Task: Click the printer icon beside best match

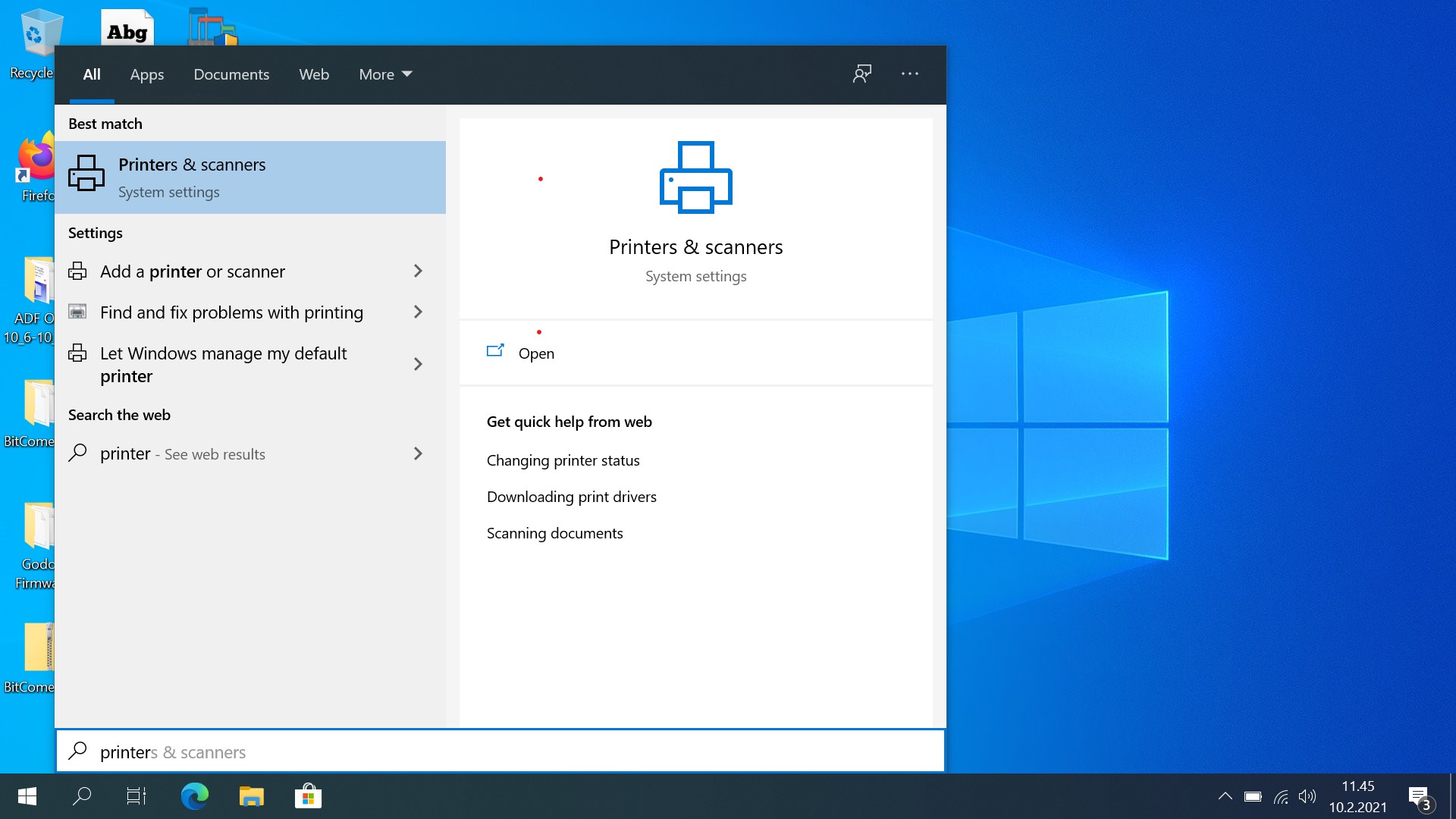Action: (86, 174)
